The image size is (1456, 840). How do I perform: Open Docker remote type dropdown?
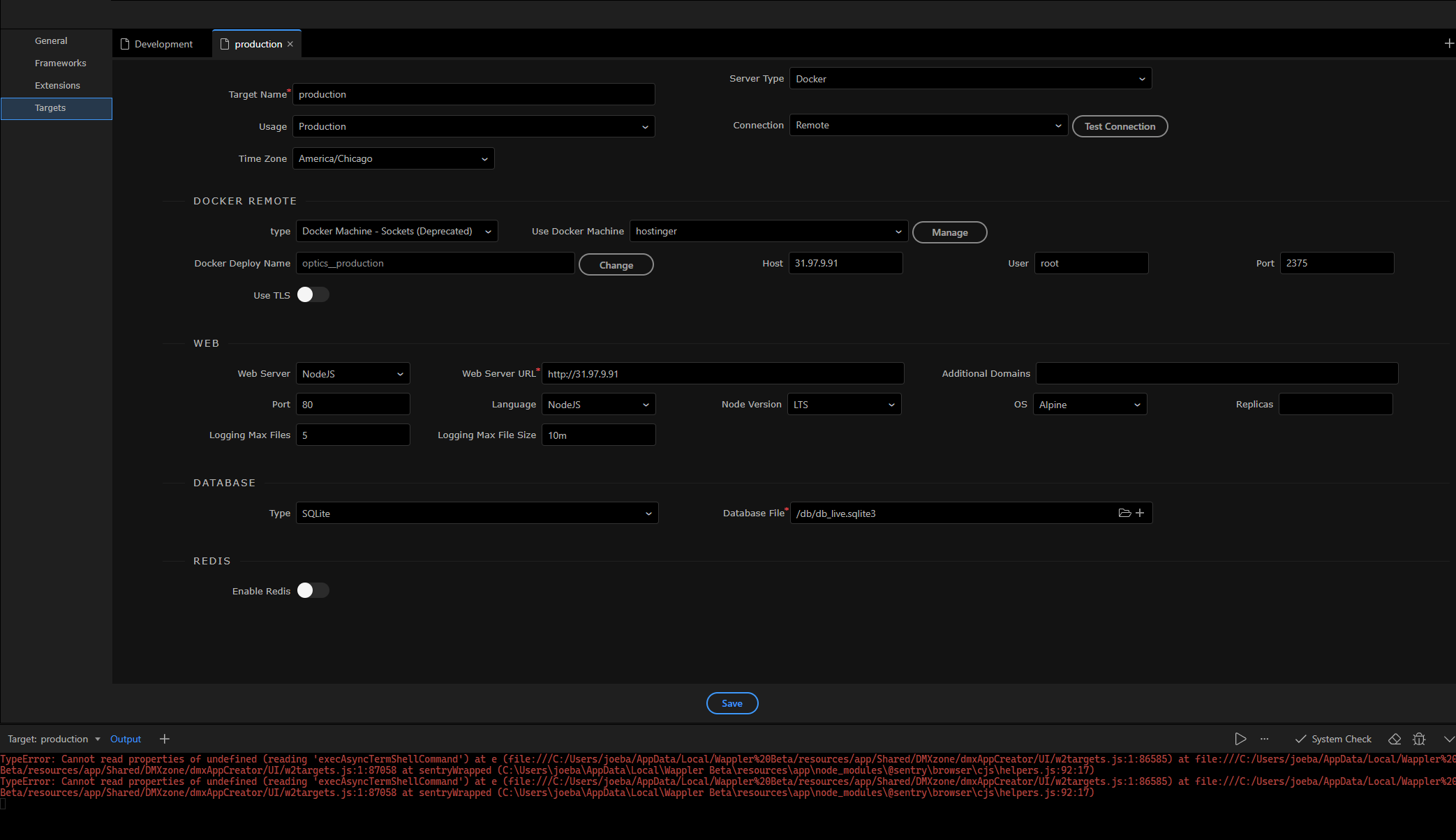396,231
